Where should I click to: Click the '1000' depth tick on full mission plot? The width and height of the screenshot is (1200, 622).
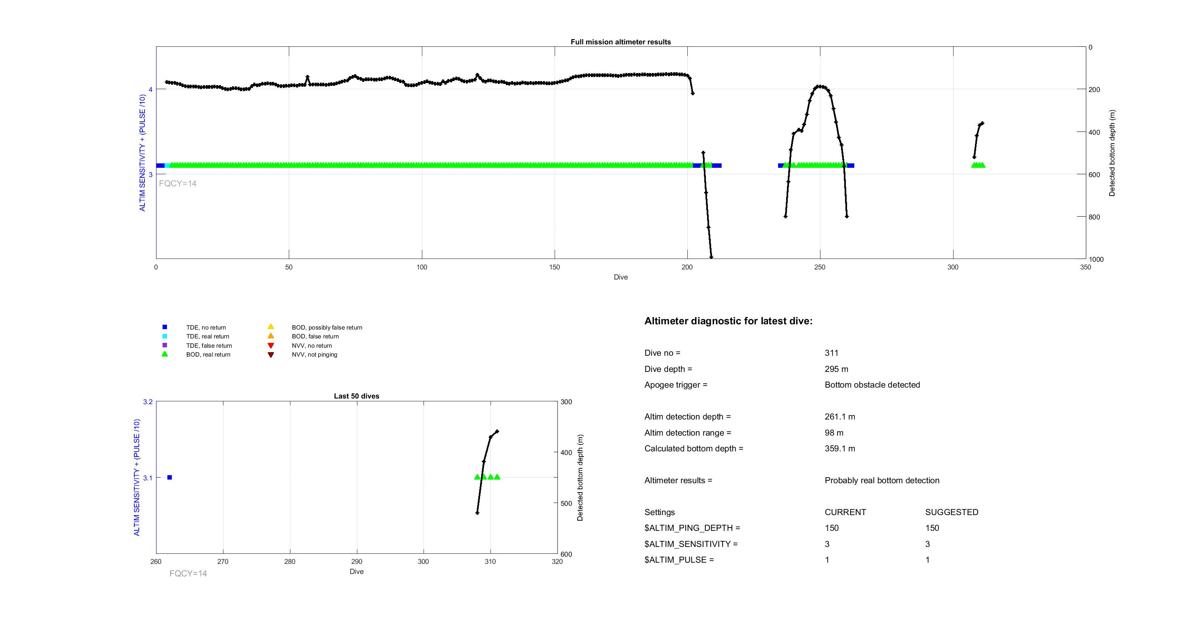pos(1096,260)
